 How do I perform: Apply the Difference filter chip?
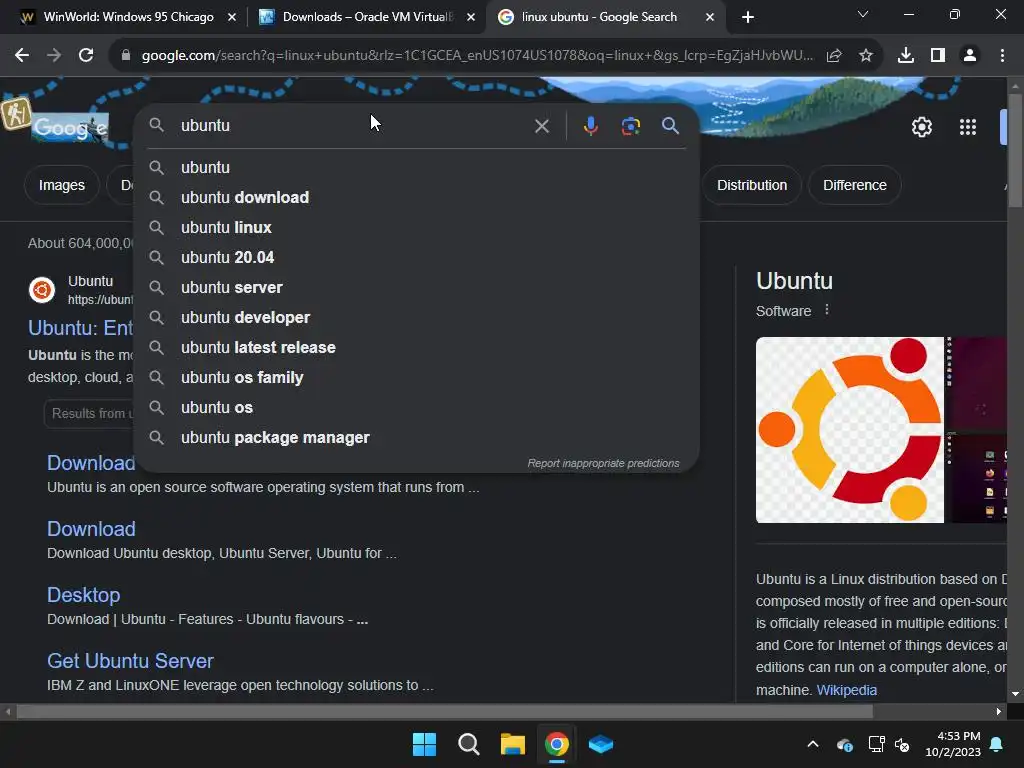click(x=854, y=185)
